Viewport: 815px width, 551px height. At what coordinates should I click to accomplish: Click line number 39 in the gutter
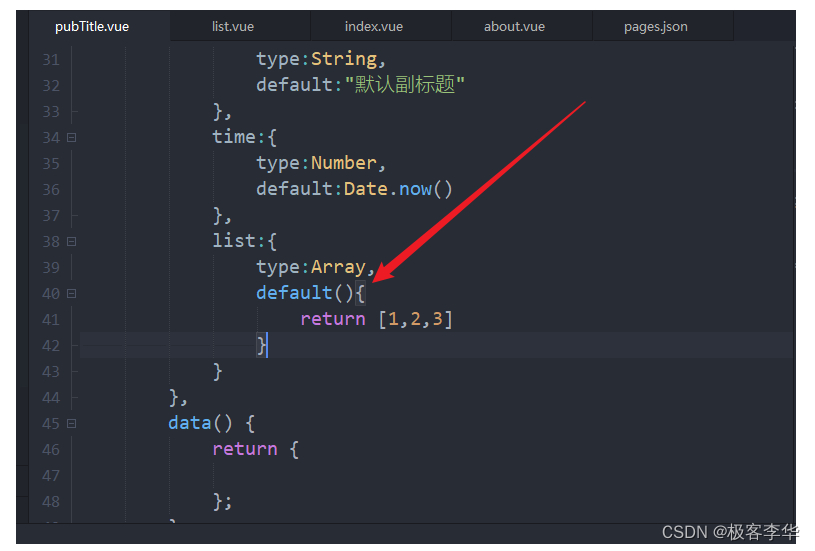click(x=51, y=268)
